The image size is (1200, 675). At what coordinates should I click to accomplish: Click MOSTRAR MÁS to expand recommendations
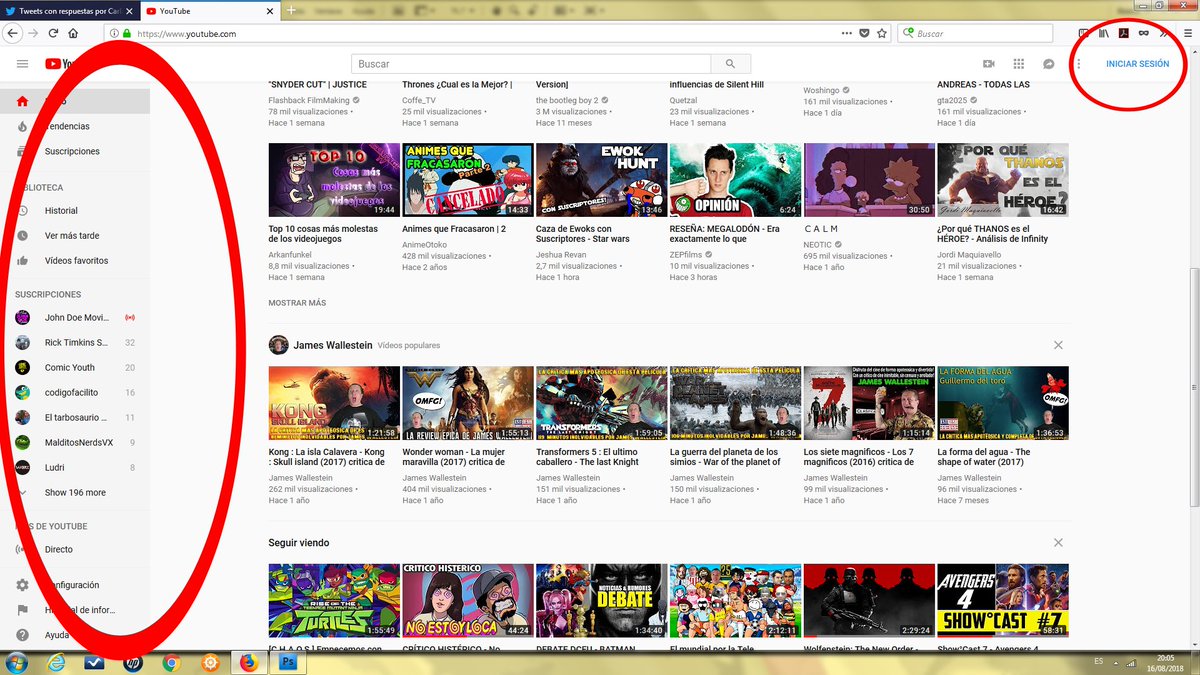tap(297, 303)
